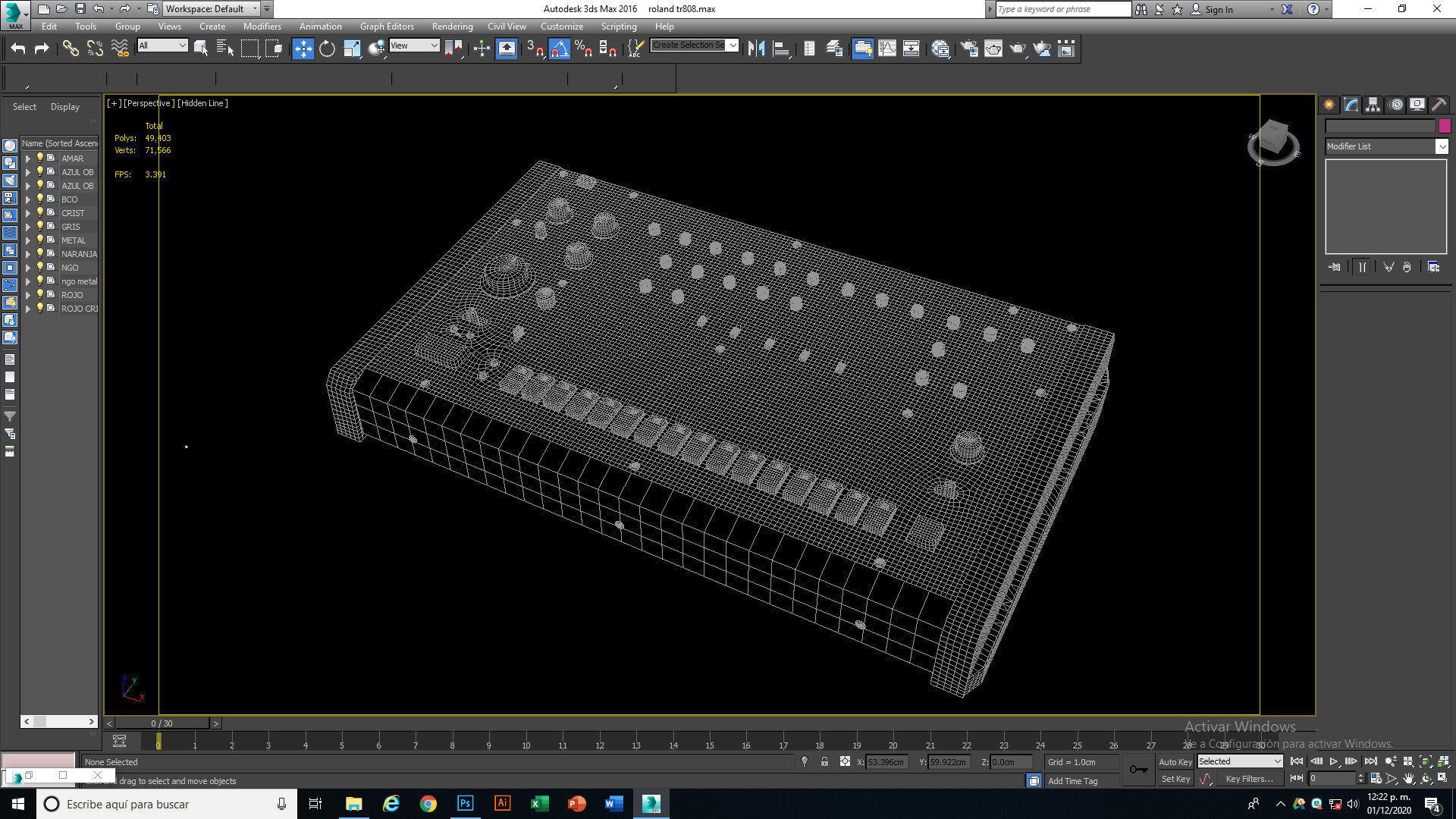Click the keyword search input field

click(1062, 9)
